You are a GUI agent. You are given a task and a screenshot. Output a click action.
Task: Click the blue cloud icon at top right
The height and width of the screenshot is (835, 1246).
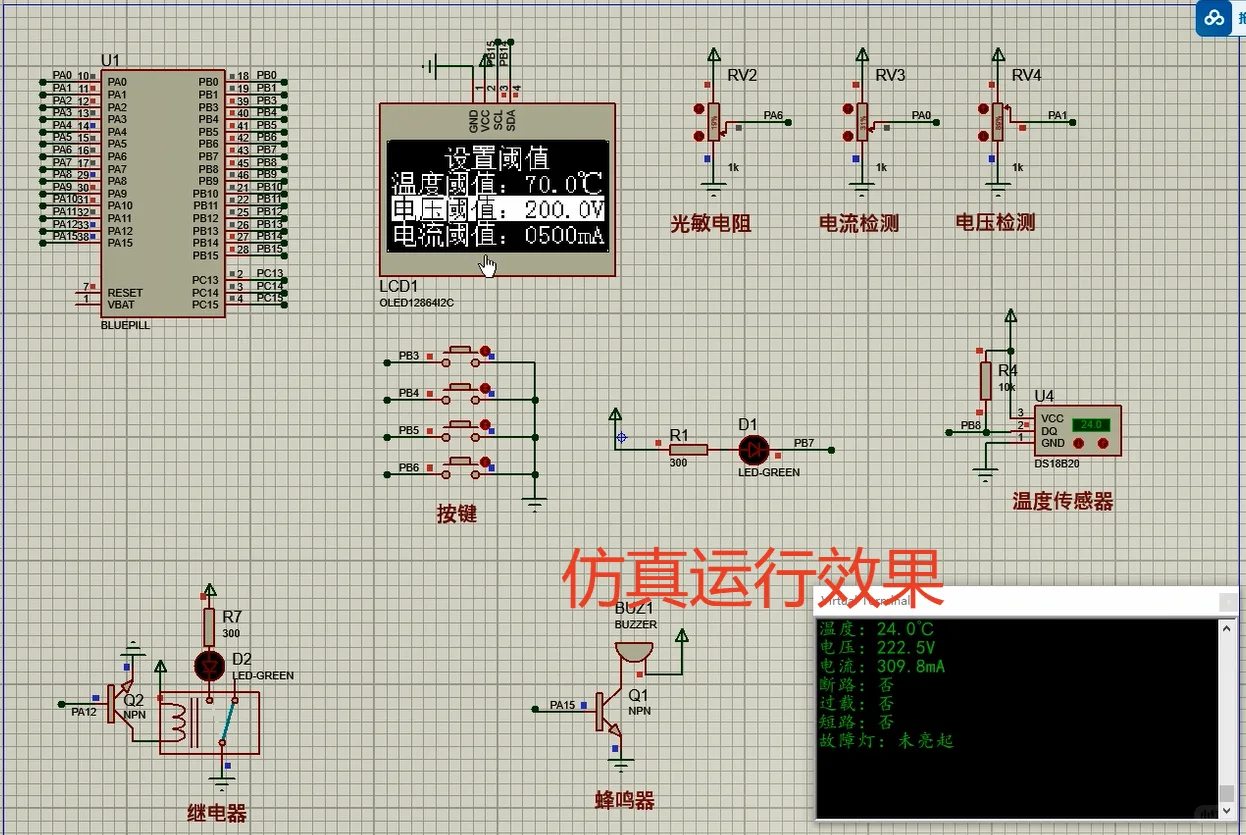click(x=1214, y=18)
